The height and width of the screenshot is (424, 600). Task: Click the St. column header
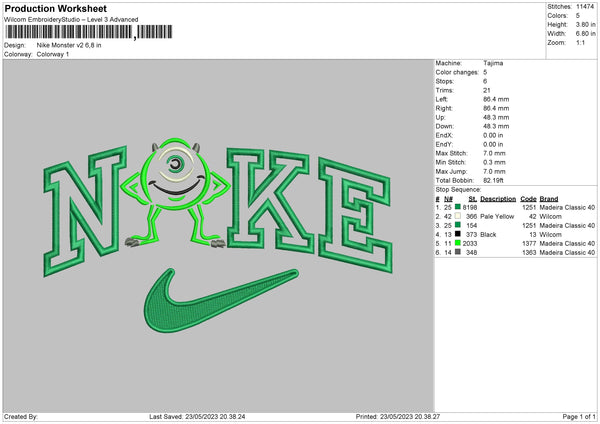(473, 199)
